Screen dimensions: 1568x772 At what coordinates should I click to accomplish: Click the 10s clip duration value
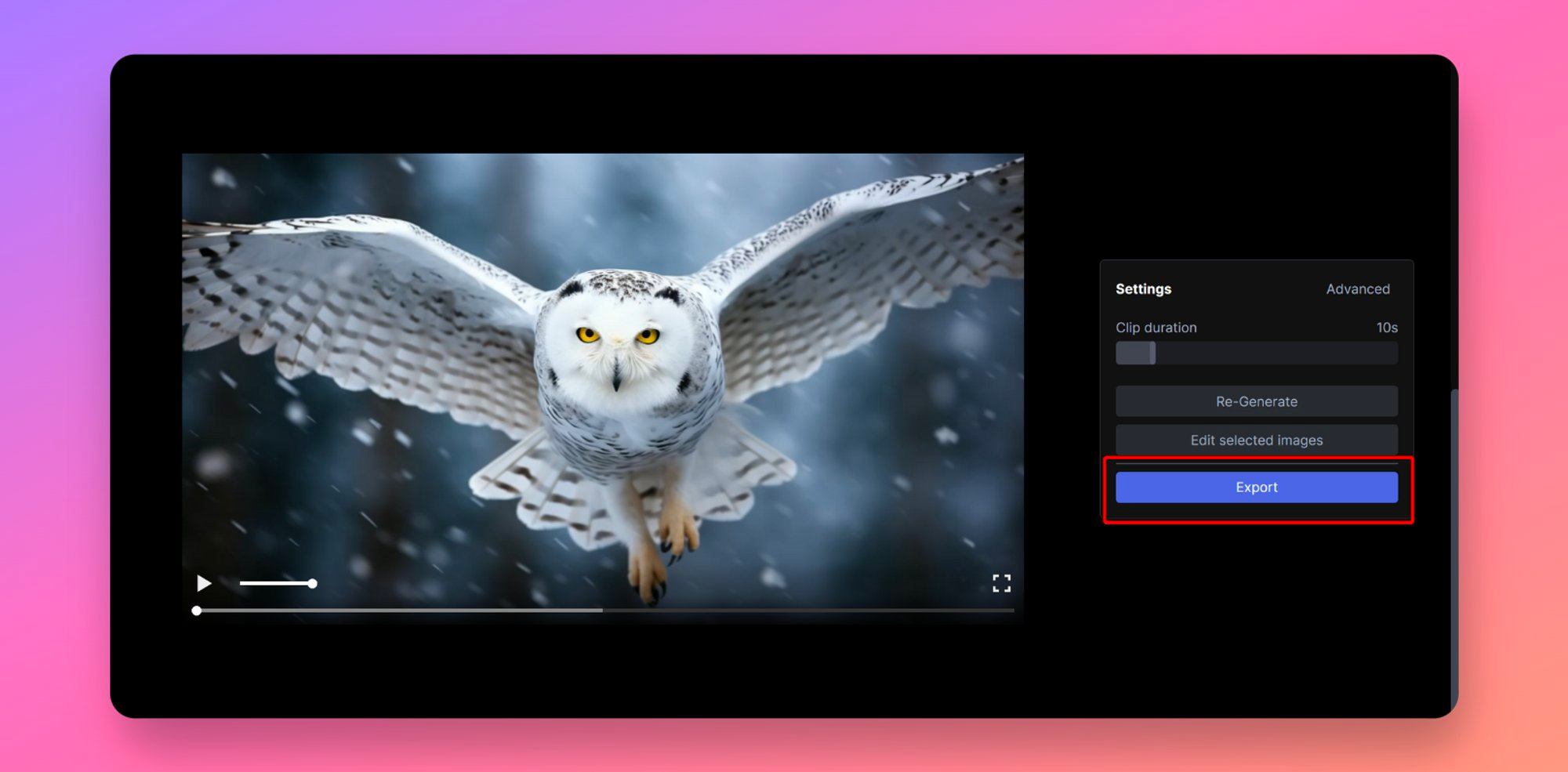coord(1387,328)
